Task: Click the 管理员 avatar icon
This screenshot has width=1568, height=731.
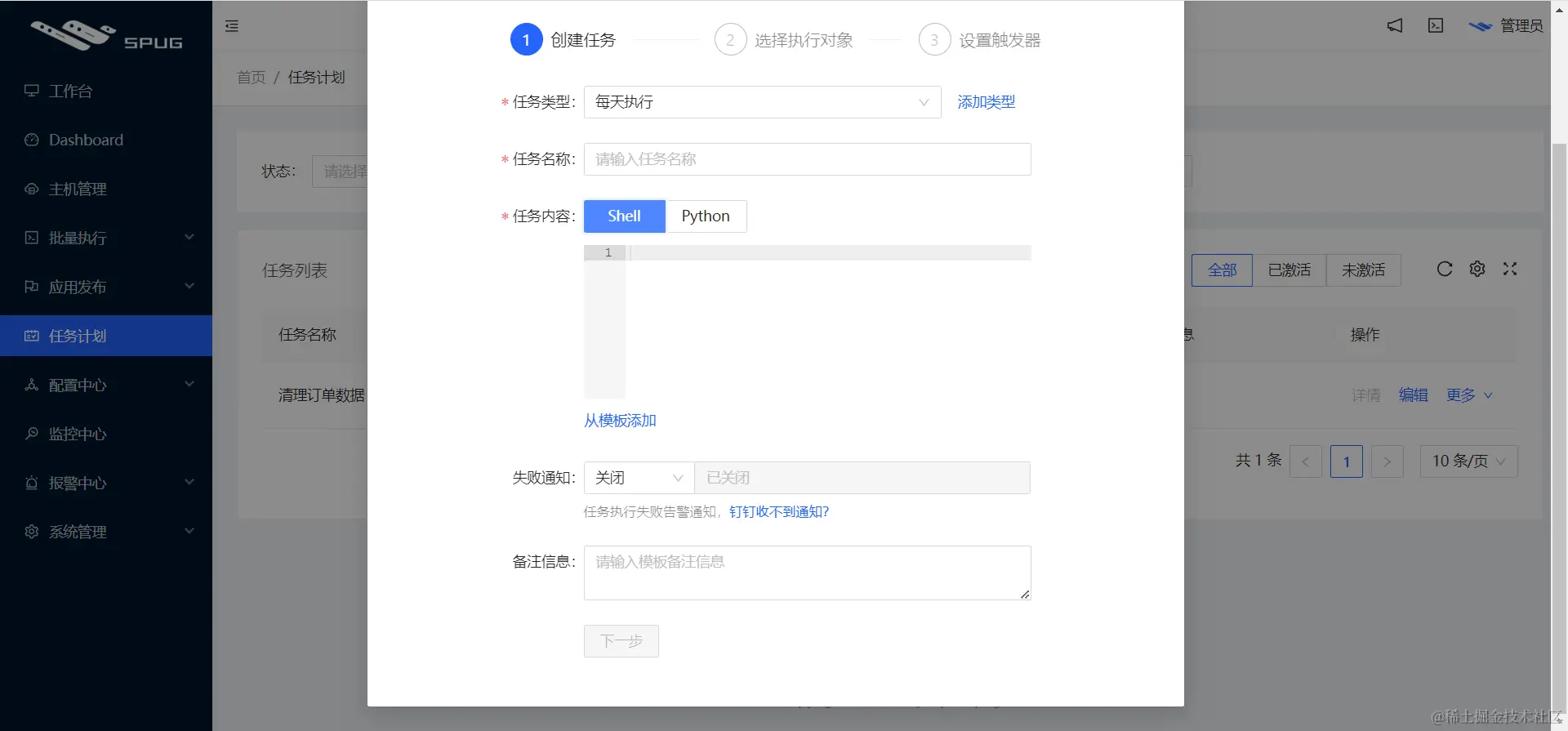Action: 1481,26
